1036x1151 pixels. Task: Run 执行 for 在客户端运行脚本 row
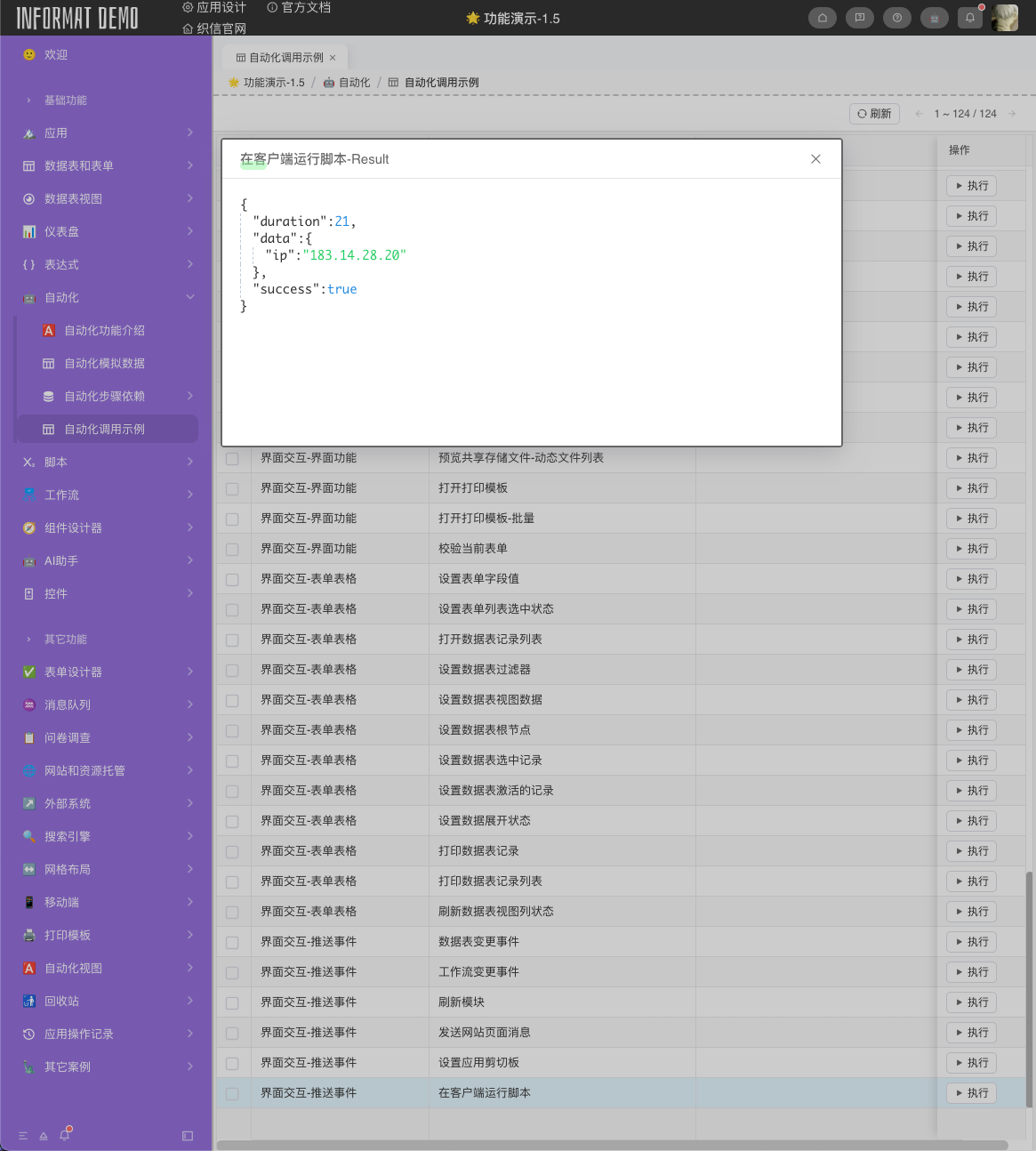tap(971, 1093)
